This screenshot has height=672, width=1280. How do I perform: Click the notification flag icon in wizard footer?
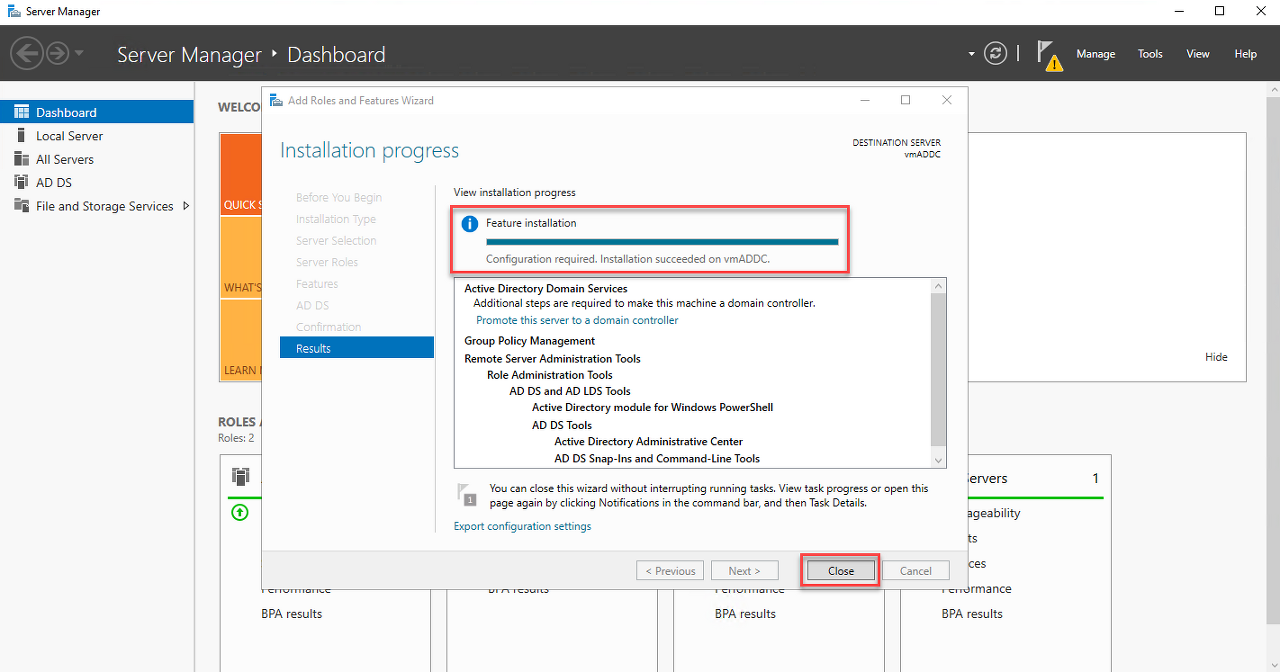(467, 493)
